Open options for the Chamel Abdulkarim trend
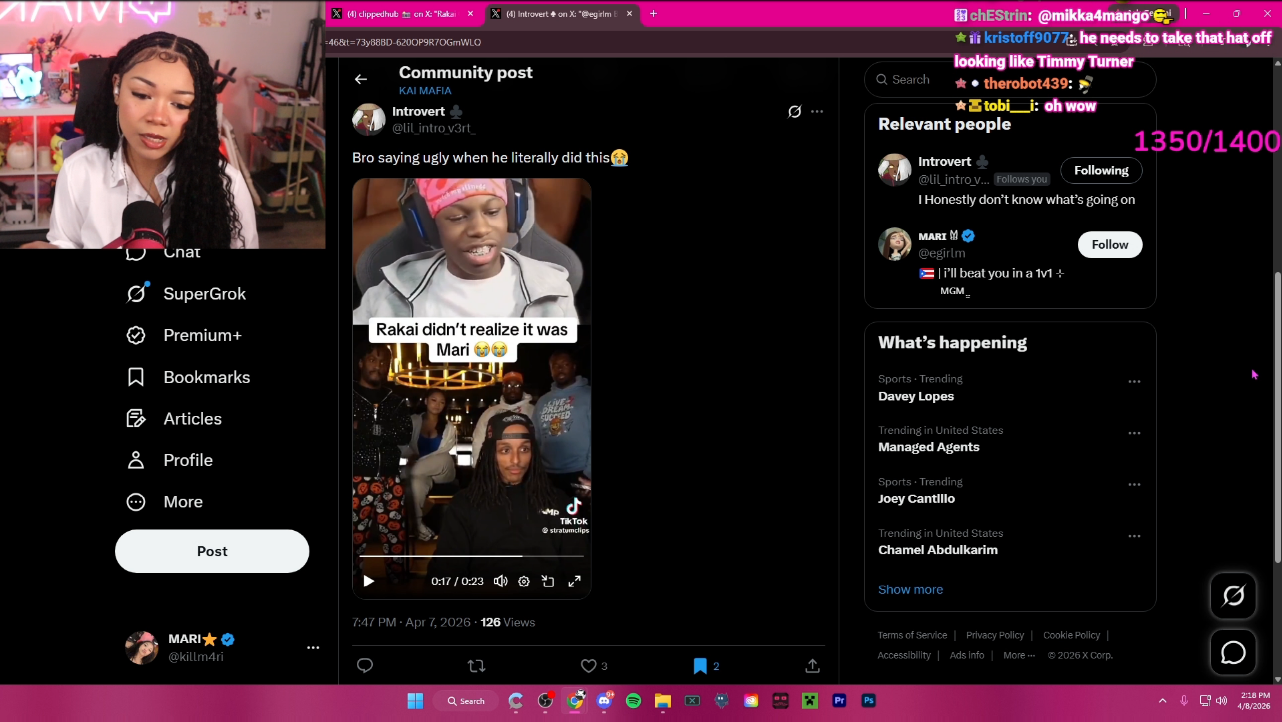 [1134, 536]
